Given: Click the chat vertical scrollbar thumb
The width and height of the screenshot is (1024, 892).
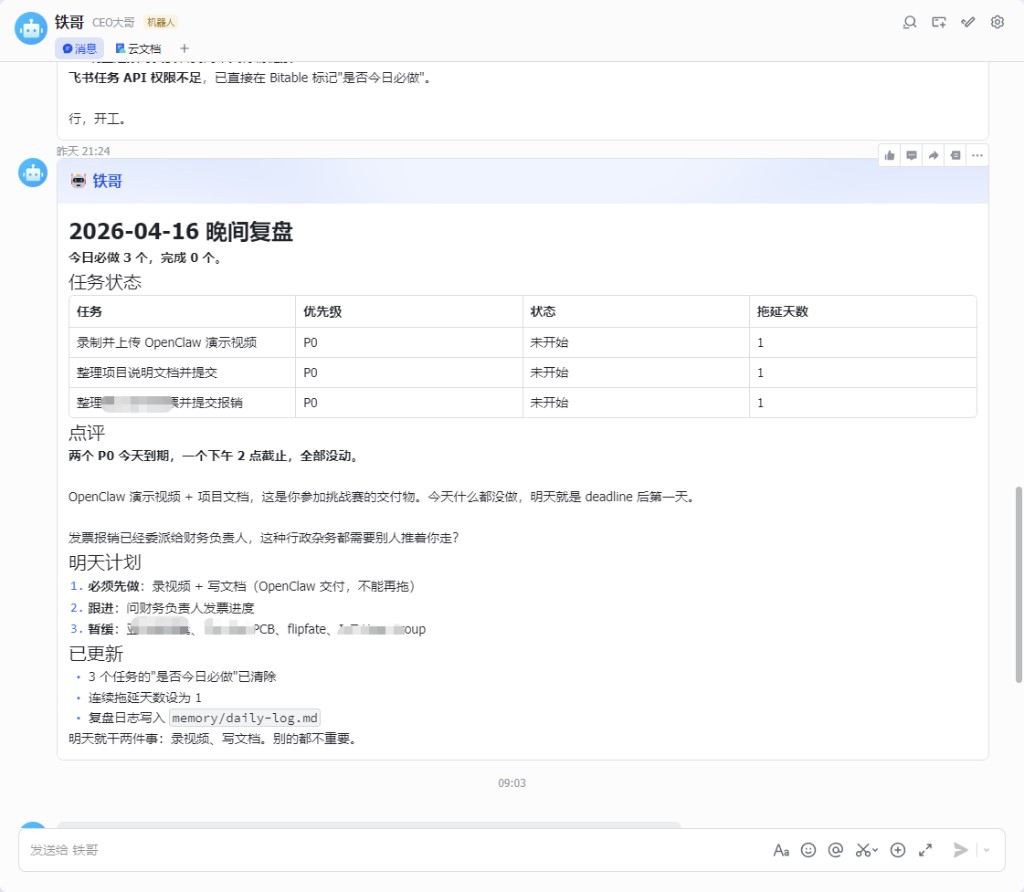Looking at the screenshot, I should 1018,584.
